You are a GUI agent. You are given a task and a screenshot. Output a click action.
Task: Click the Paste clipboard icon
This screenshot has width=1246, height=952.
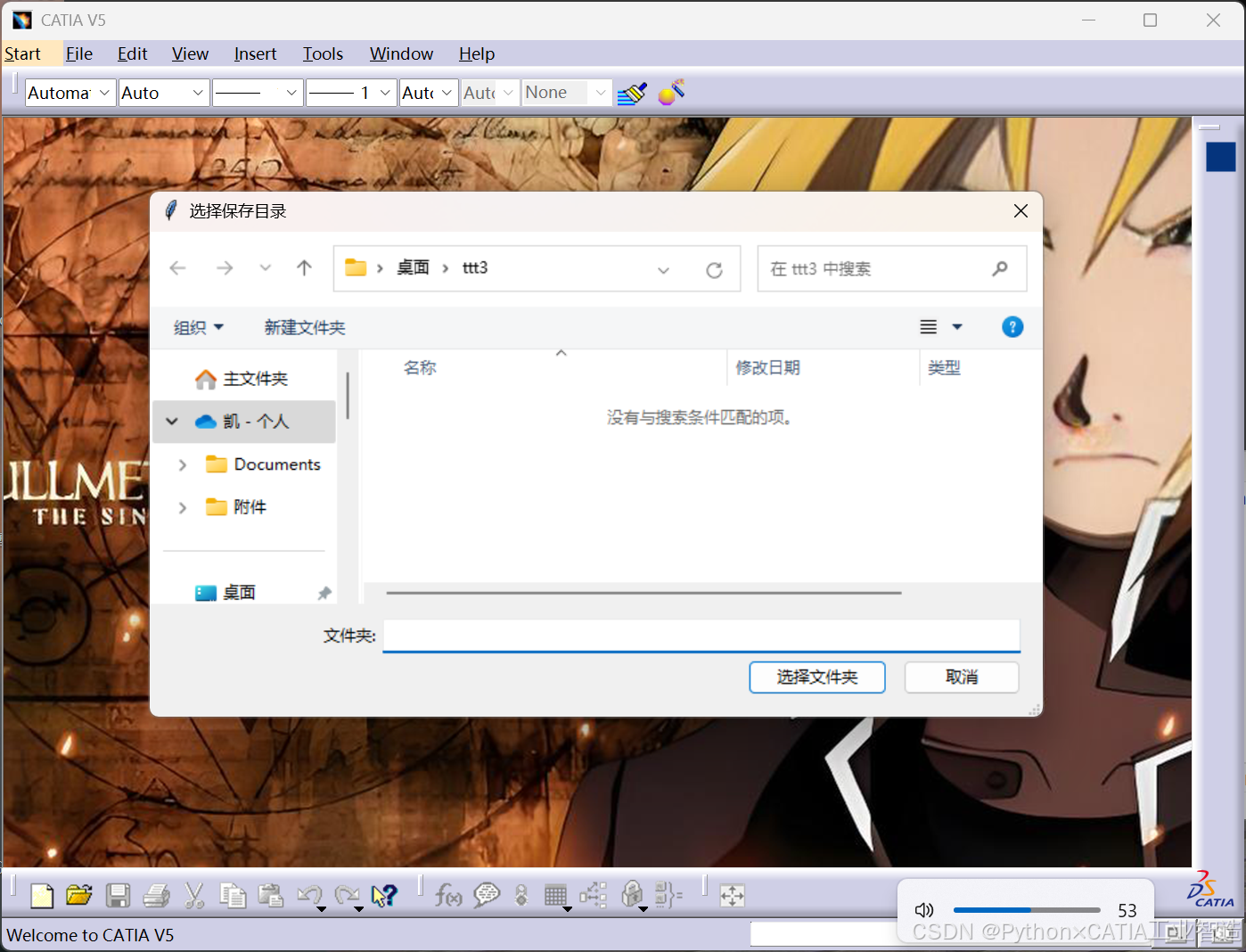270,895
